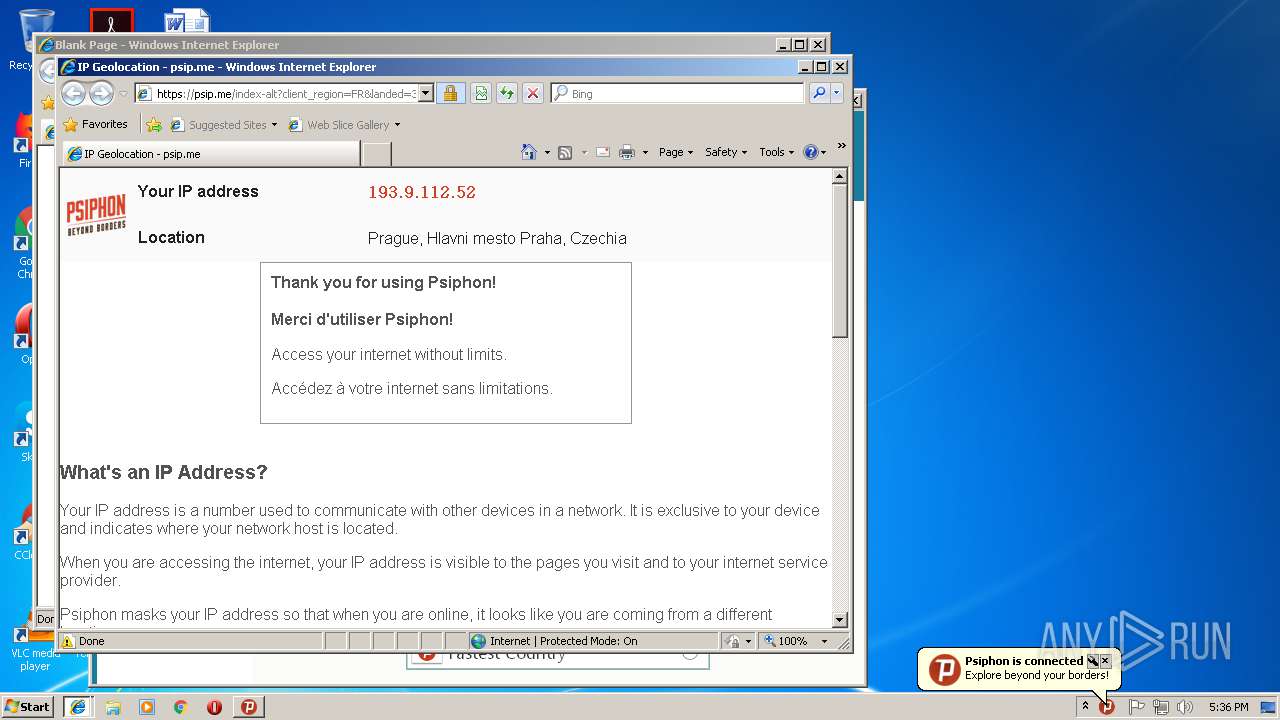Launch Opera from the taskbar
The width and height of the screenshot is (1280, 720).
pos(214,707)
